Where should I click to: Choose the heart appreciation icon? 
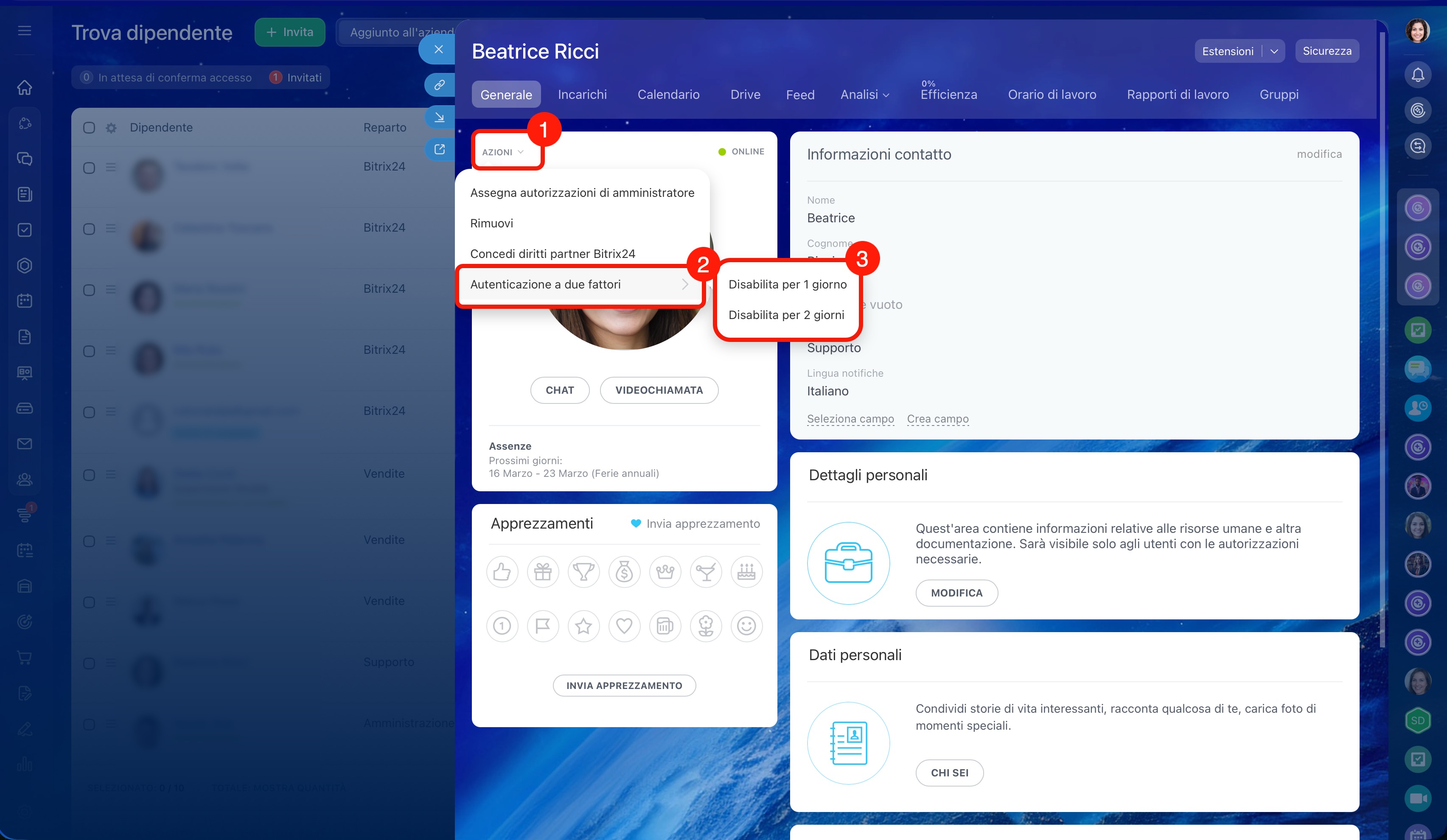click(x=624, y=626)
